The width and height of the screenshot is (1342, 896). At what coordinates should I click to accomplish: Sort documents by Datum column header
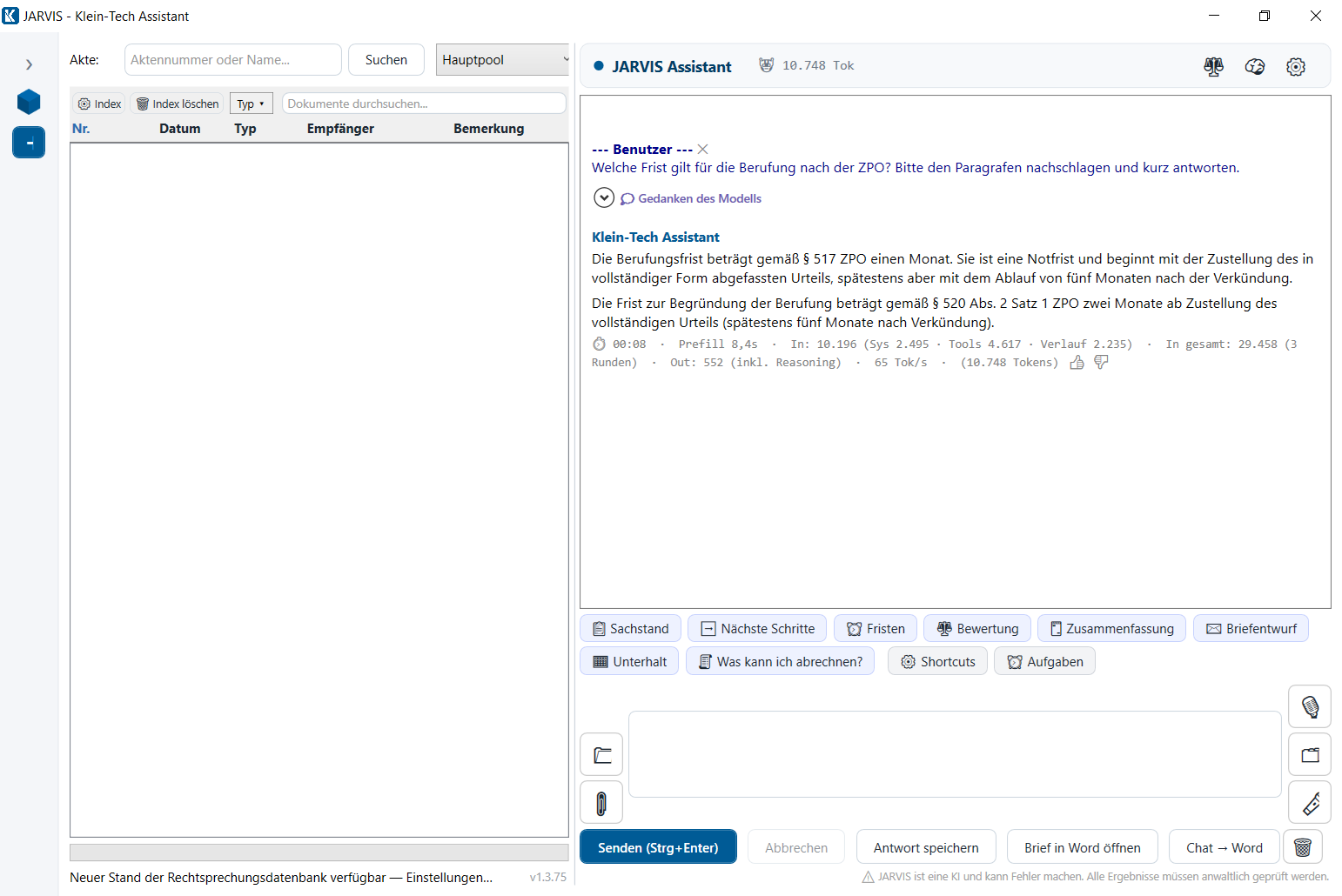(179, 129)
